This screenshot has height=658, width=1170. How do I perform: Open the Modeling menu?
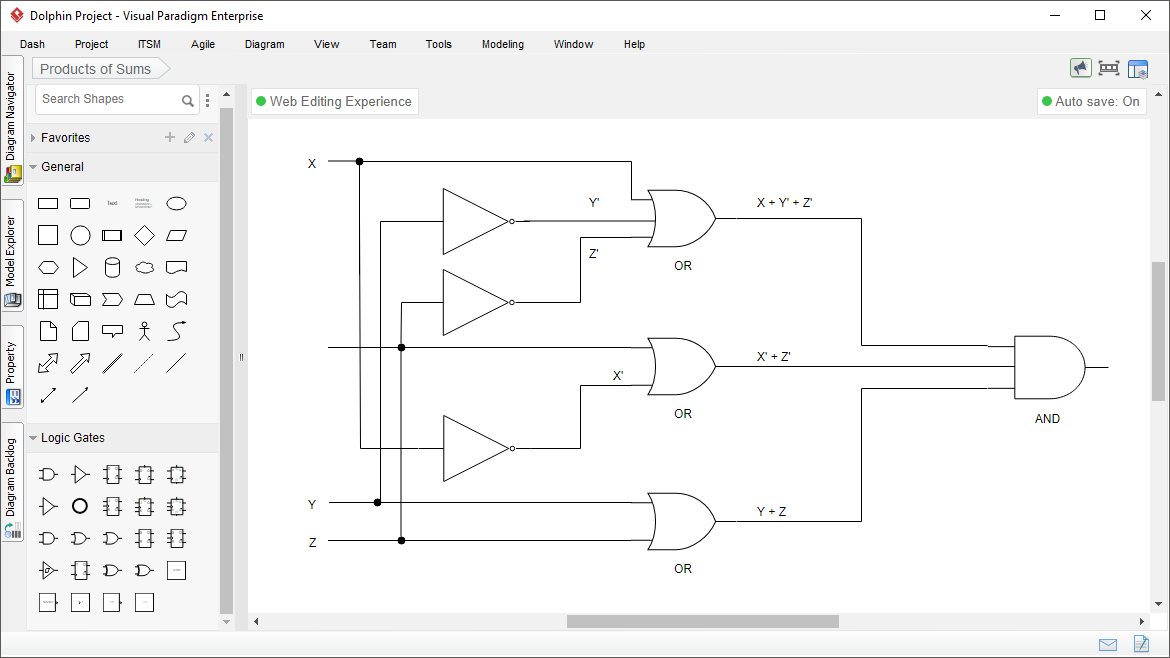point(502,44)
